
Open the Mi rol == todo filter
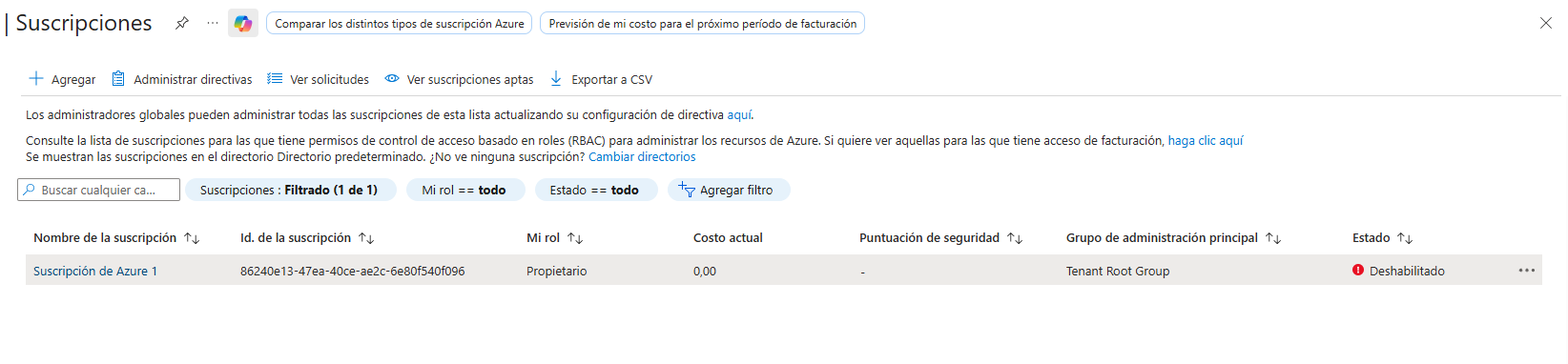(464, 190)
